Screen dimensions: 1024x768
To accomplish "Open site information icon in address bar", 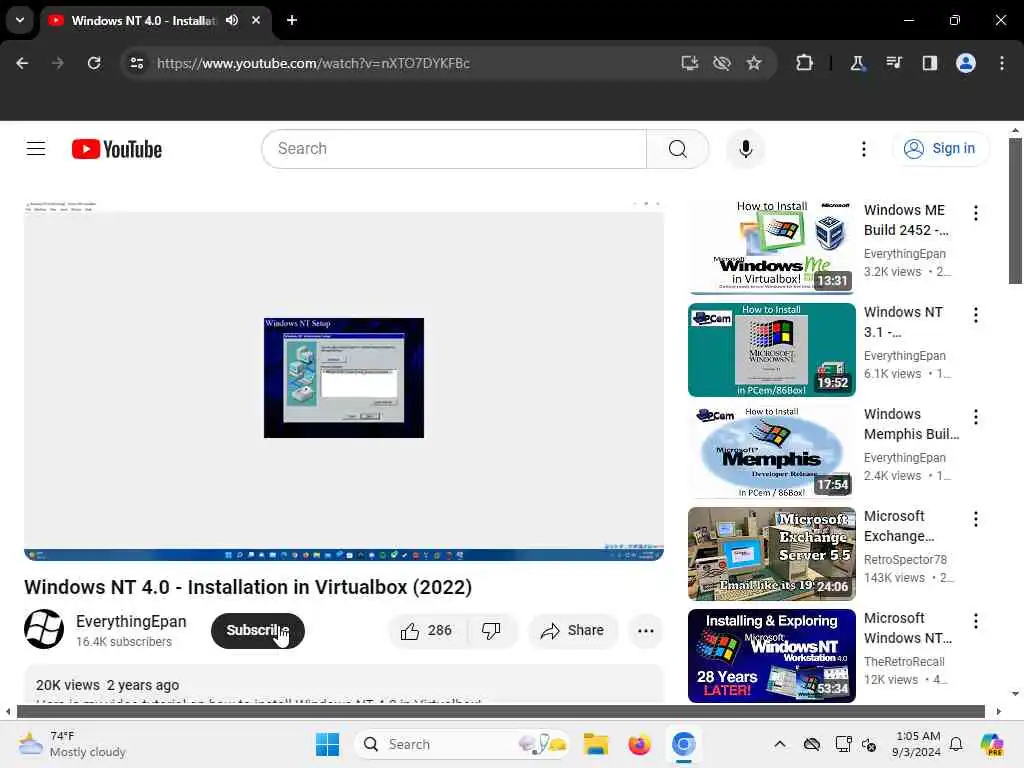I will click(137, 63).
